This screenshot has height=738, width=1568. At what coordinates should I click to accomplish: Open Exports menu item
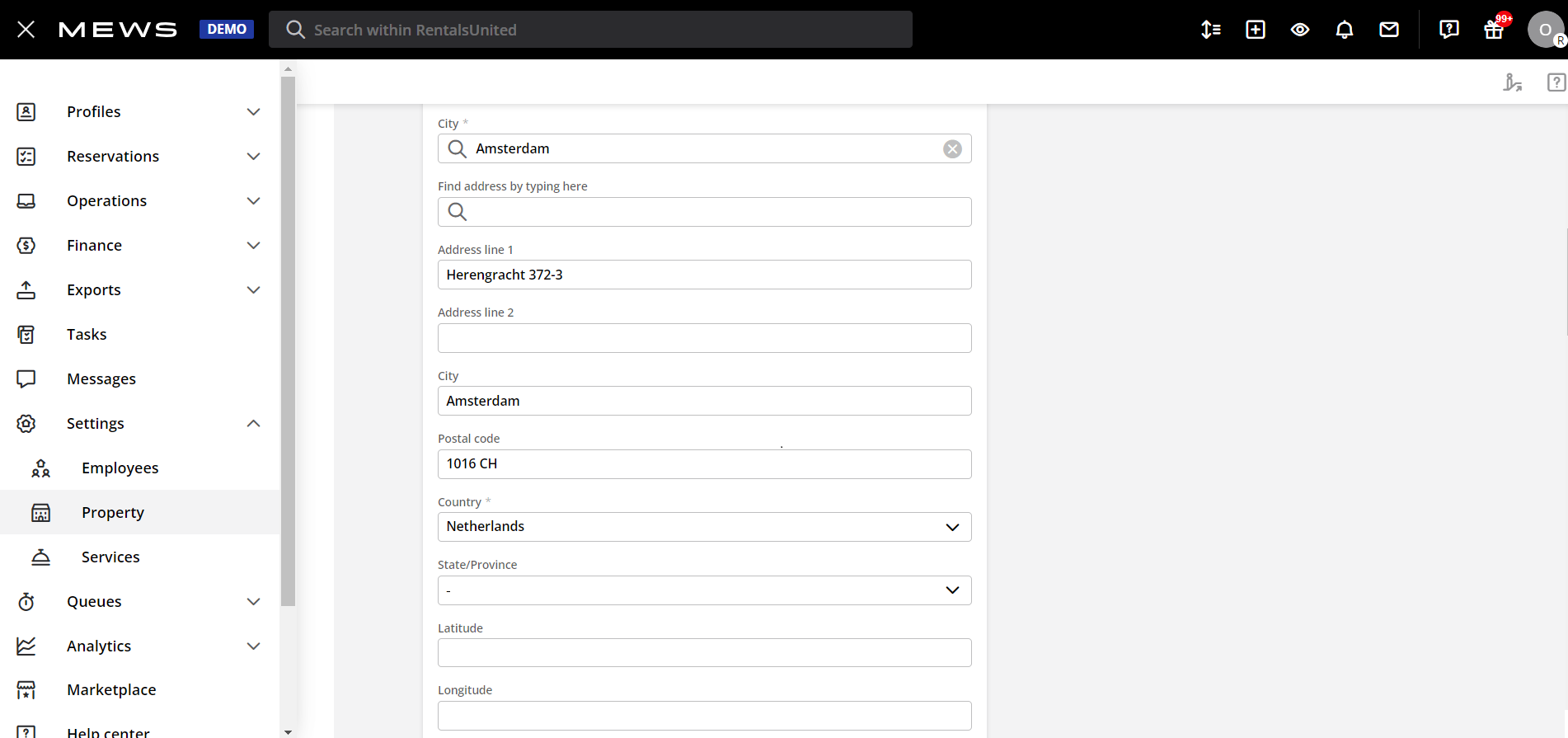94,289
